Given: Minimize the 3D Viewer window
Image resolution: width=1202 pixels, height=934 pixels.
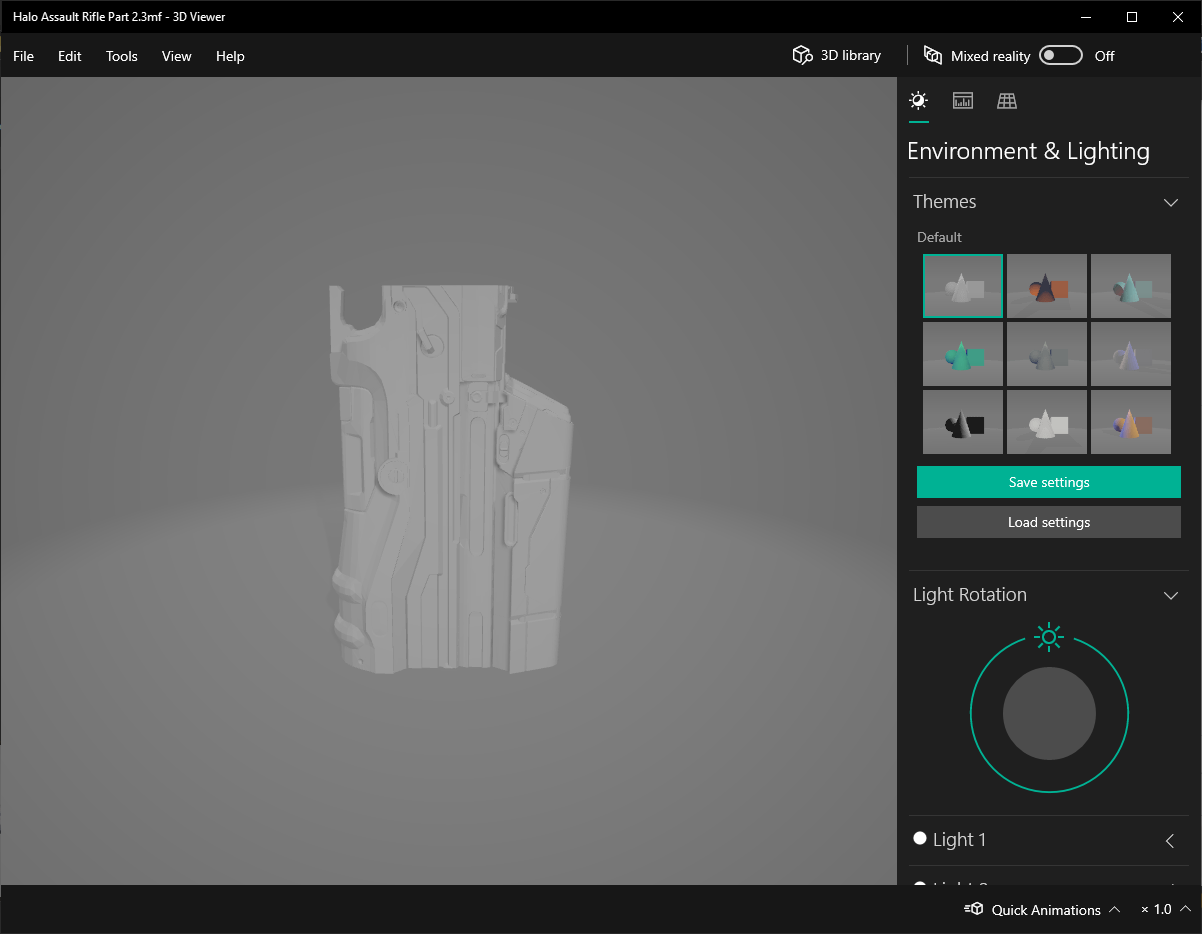Looking at the screenshot, I should coord(1086,16).
